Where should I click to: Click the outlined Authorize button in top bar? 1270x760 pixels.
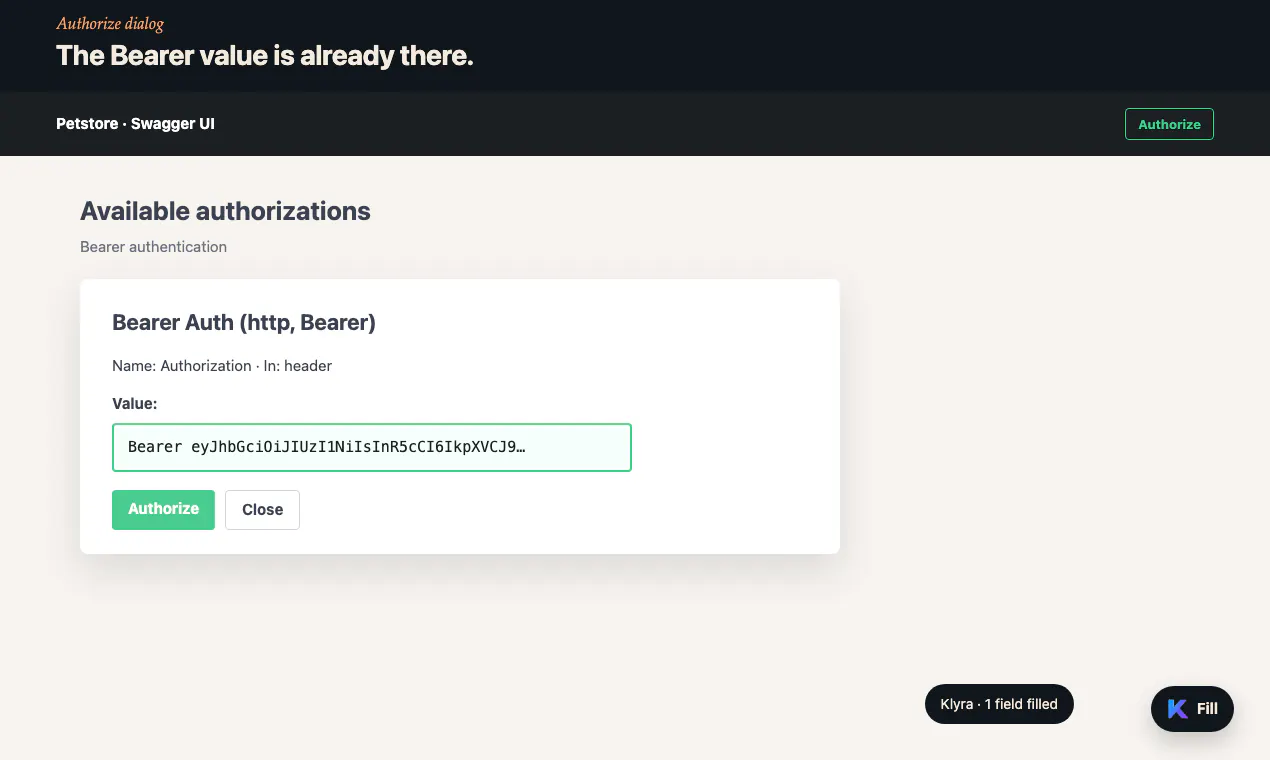[1169, 124]
